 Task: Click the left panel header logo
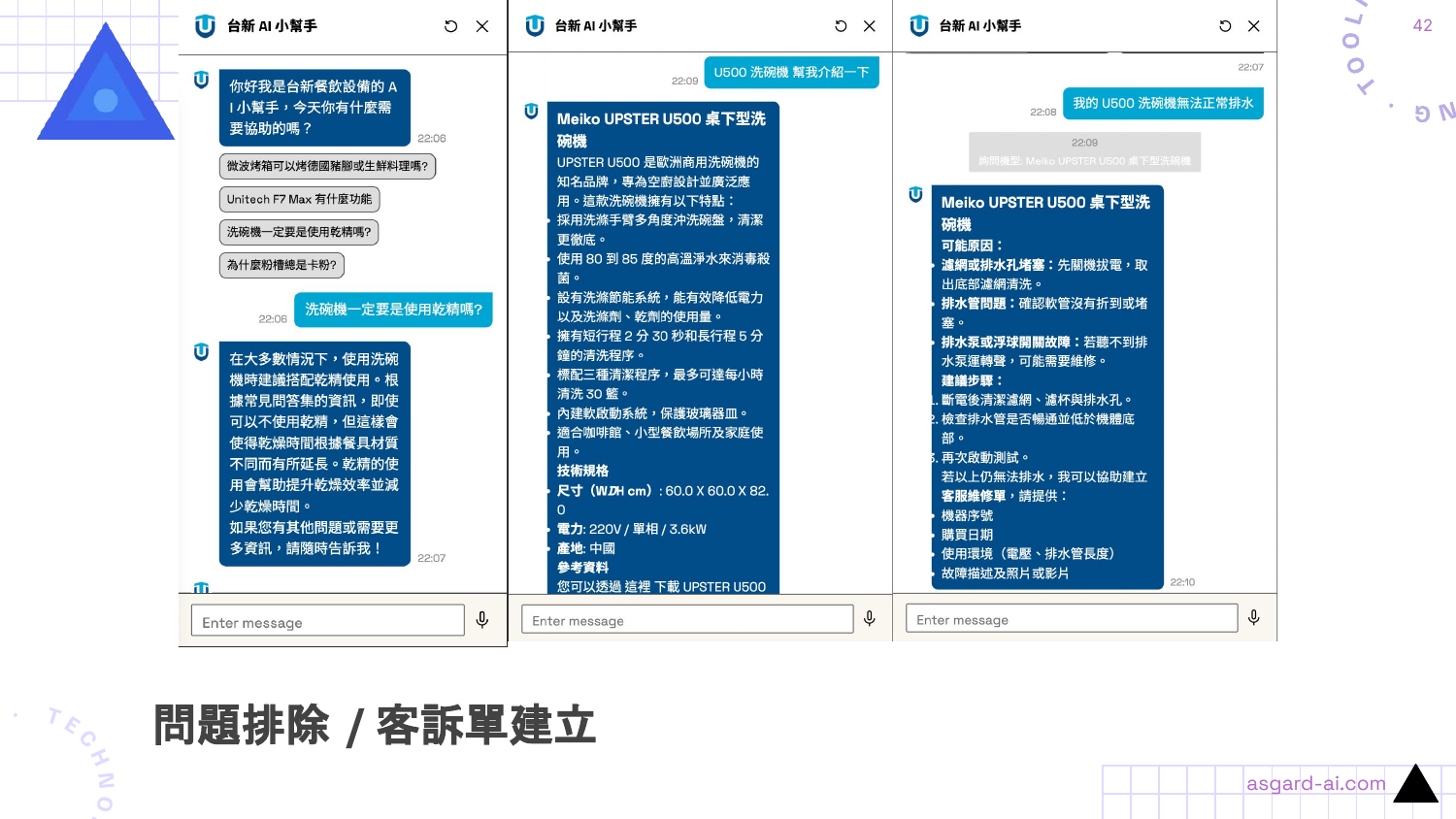(x=205, y=26)
